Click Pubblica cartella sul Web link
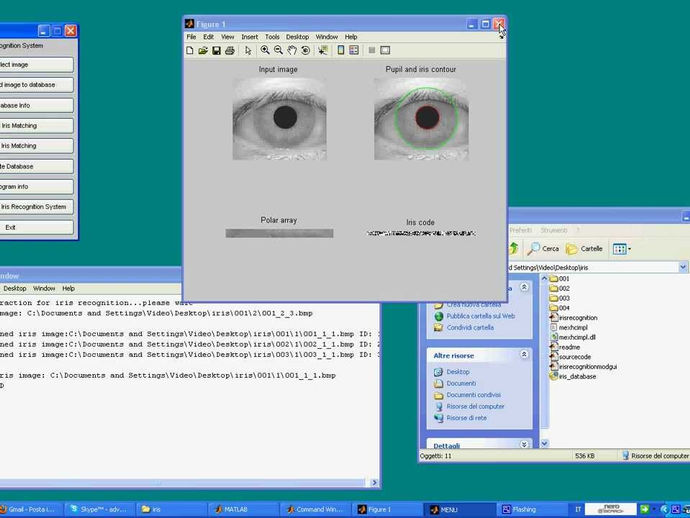This screenshot has height=518, width=690. click(481, 316)
